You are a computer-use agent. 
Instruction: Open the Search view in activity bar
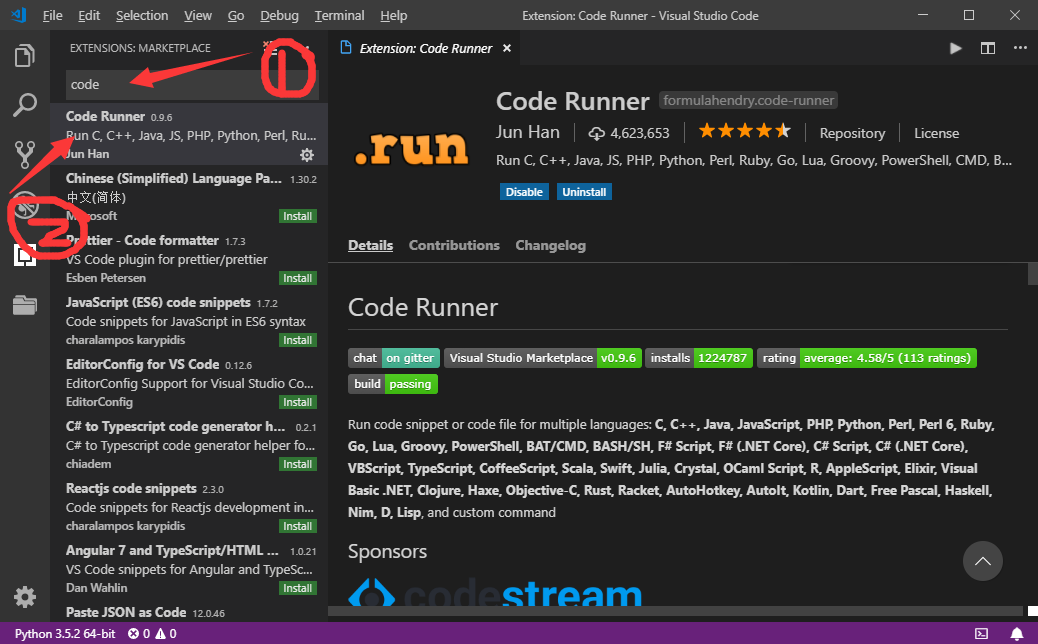tap(25, 104)
